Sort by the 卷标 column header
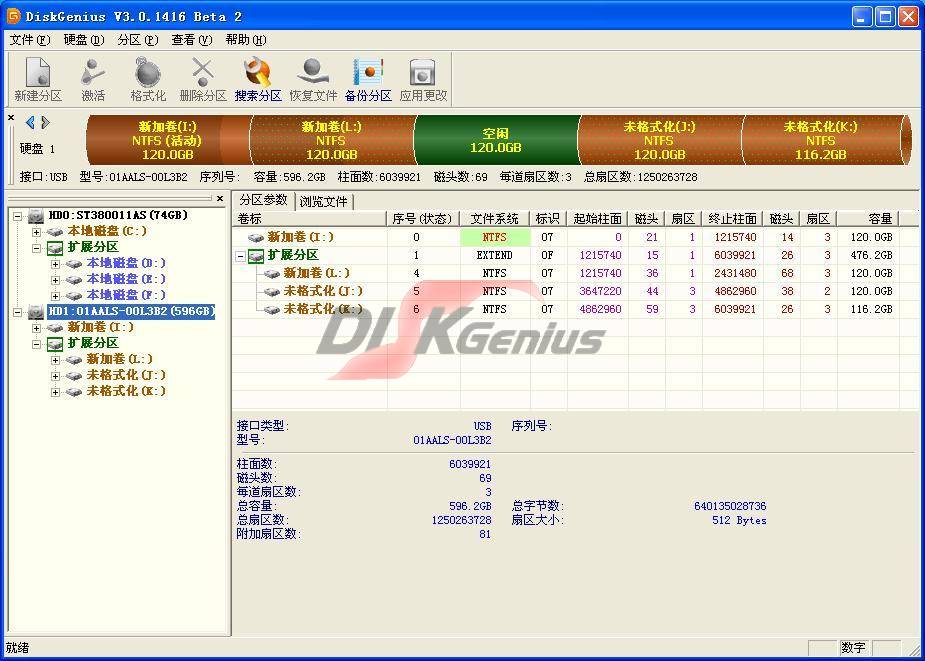 click(x=310, y=219)
